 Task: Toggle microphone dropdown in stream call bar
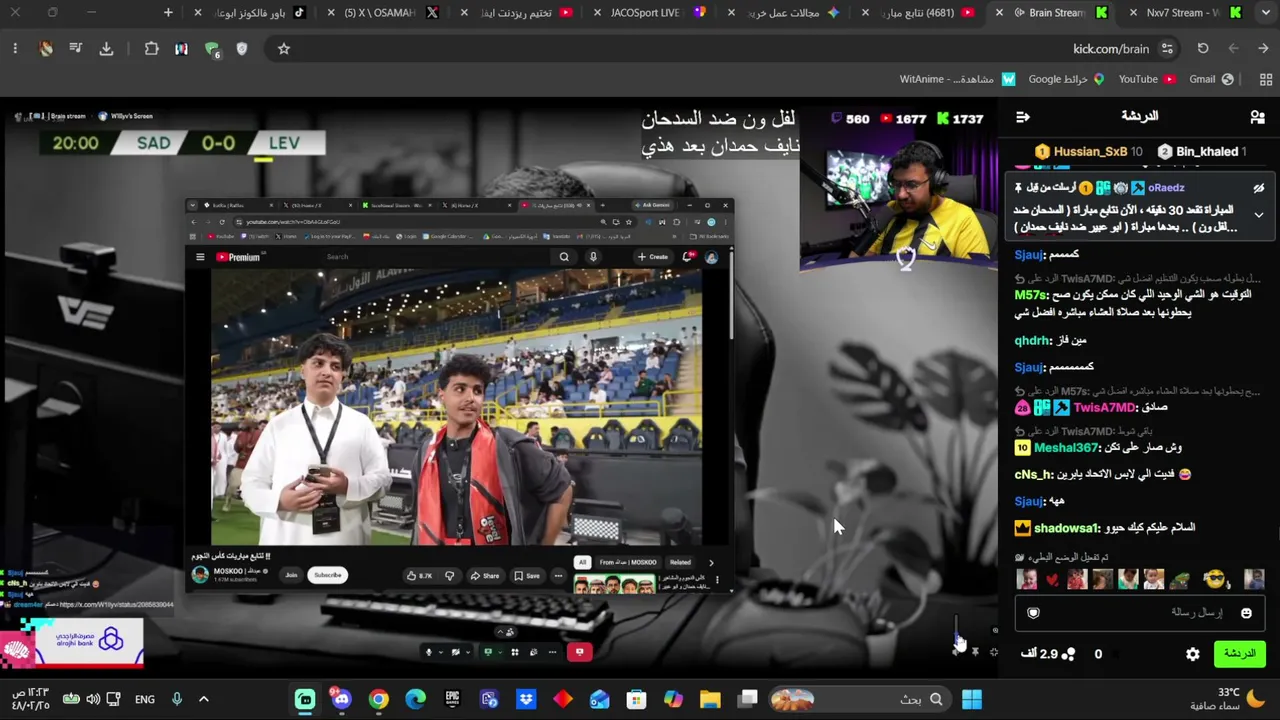click(441, 652)
